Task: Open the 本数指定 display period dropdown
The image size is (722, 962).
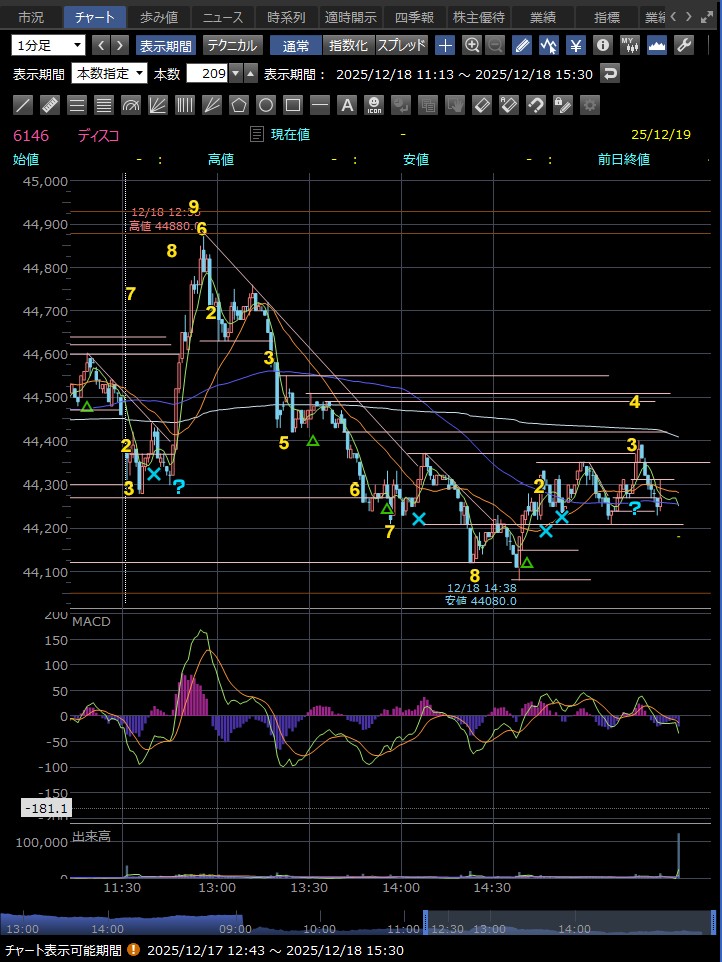Action: point(110,74)
